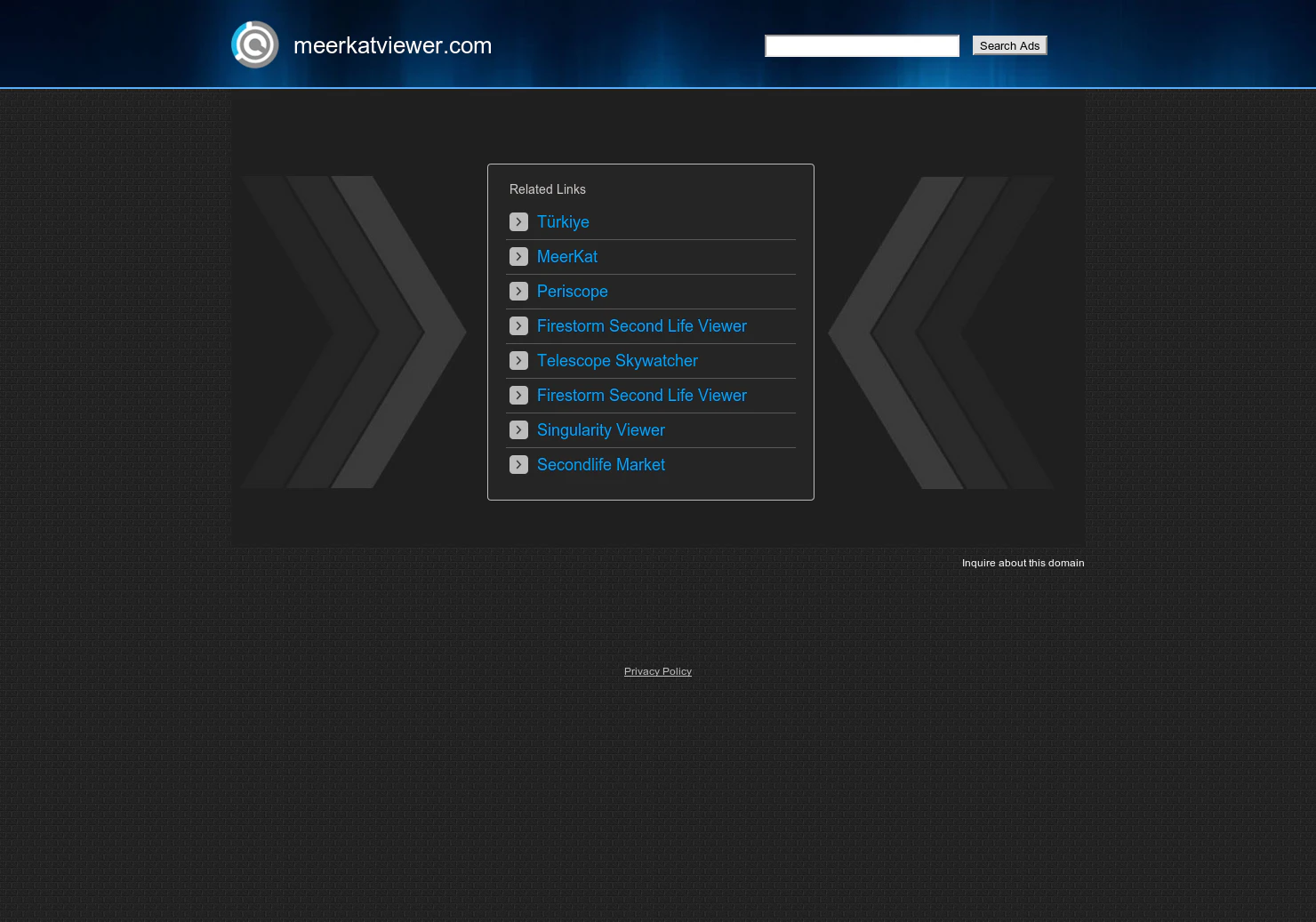Click the arrow icon beside Singularity Viewer
This screenshot has height=922, width=1316.
[x=519, y=430]
